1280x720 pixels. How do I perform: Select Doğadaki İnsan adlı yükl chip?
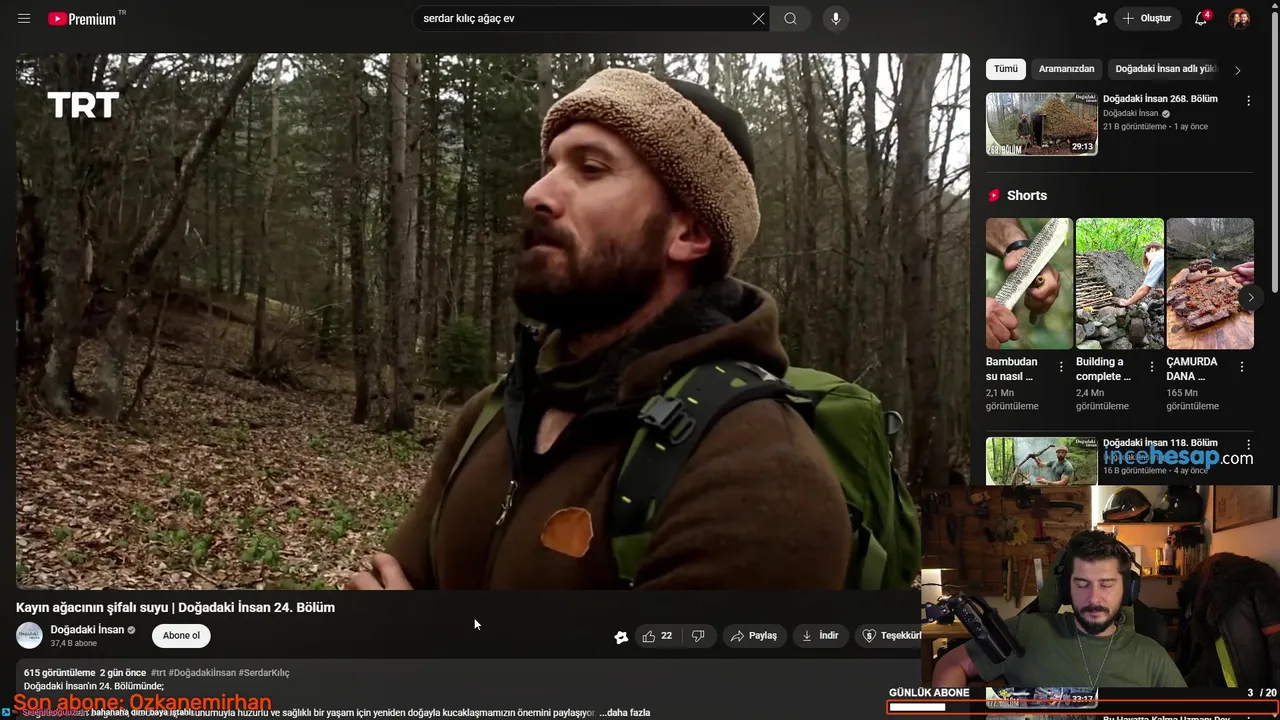click(1166, 69)
